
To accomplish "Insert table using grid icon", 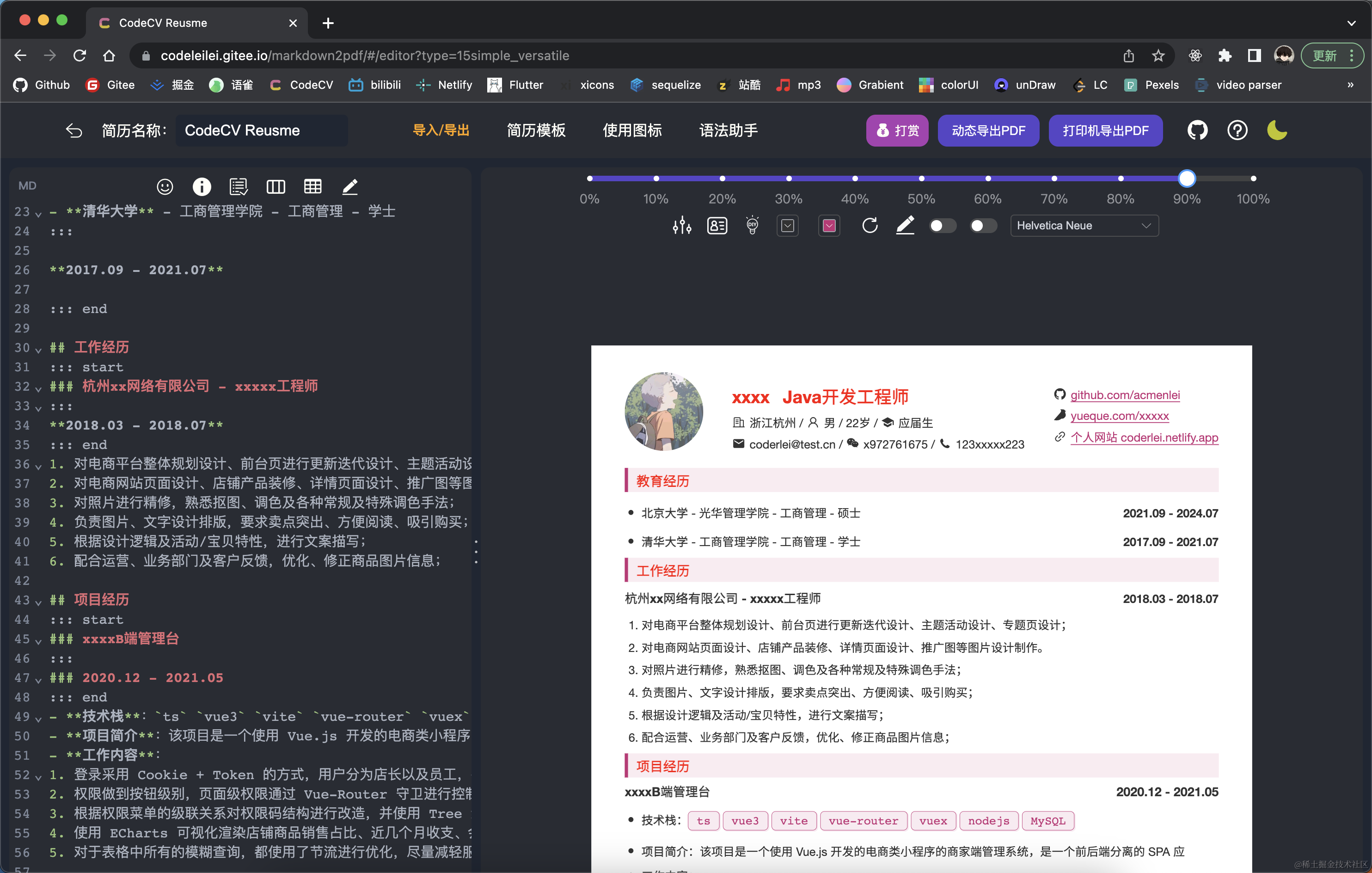I will (x=313, y=186).
